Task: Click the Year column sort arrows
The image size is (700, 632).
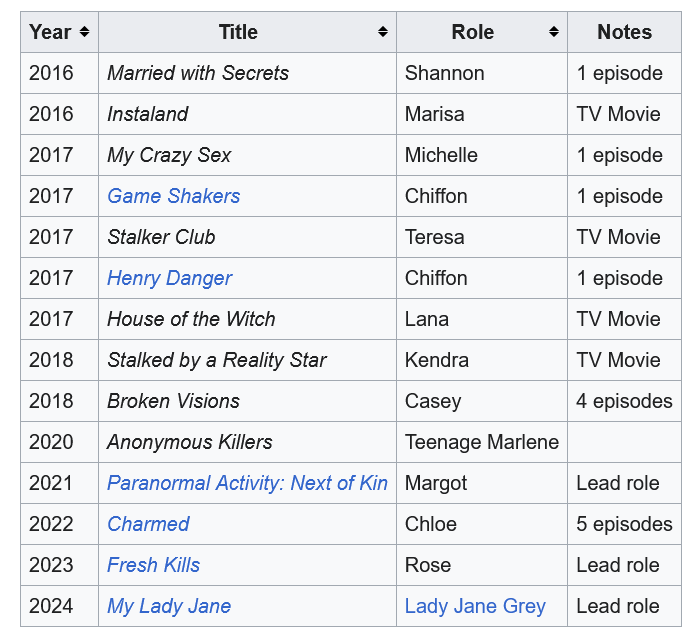Action: [84, 32]
